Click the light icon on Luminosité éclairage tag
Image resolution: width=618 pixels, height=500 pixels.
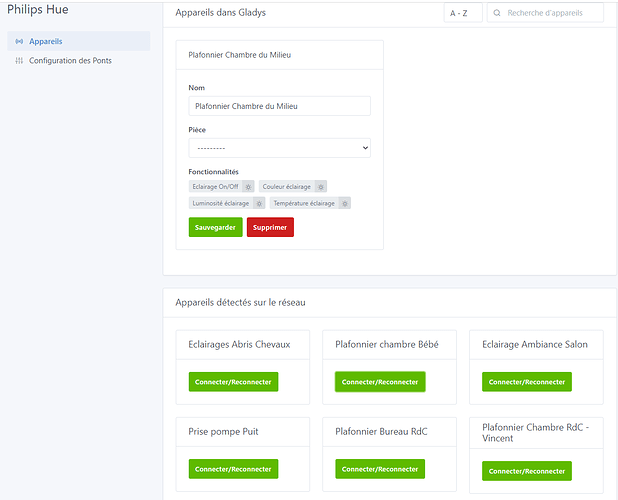[x=259, y=203]
